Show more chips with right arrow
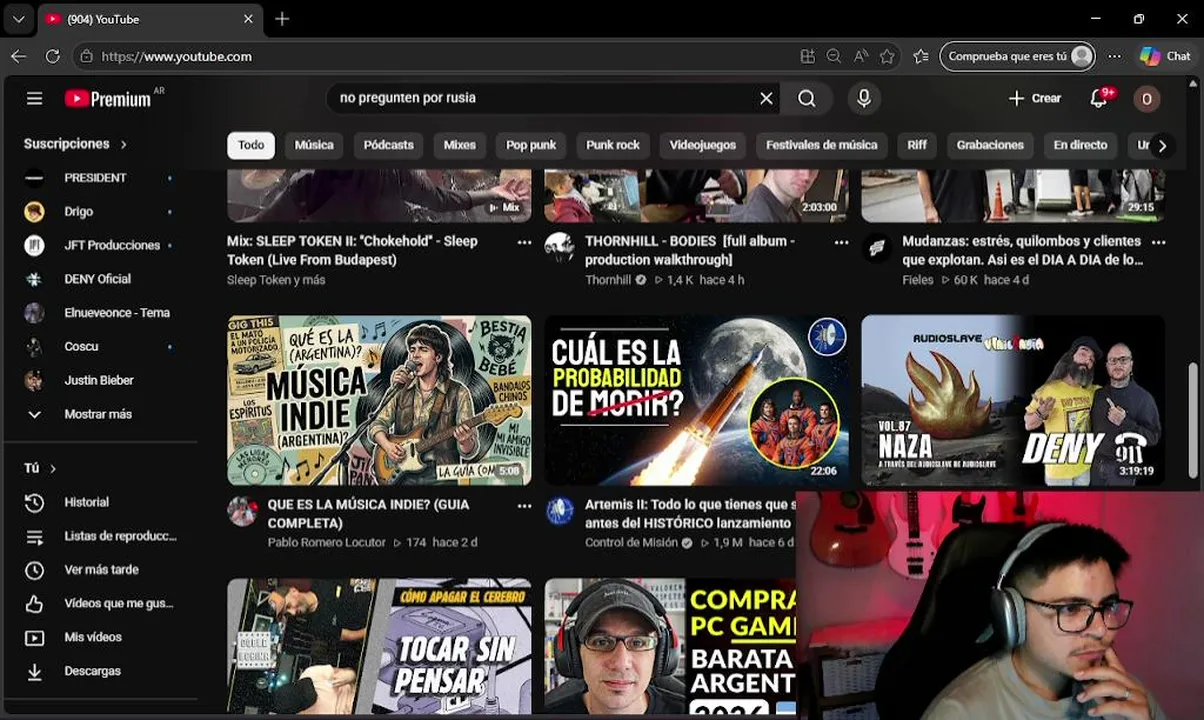 pos(1162,146)
